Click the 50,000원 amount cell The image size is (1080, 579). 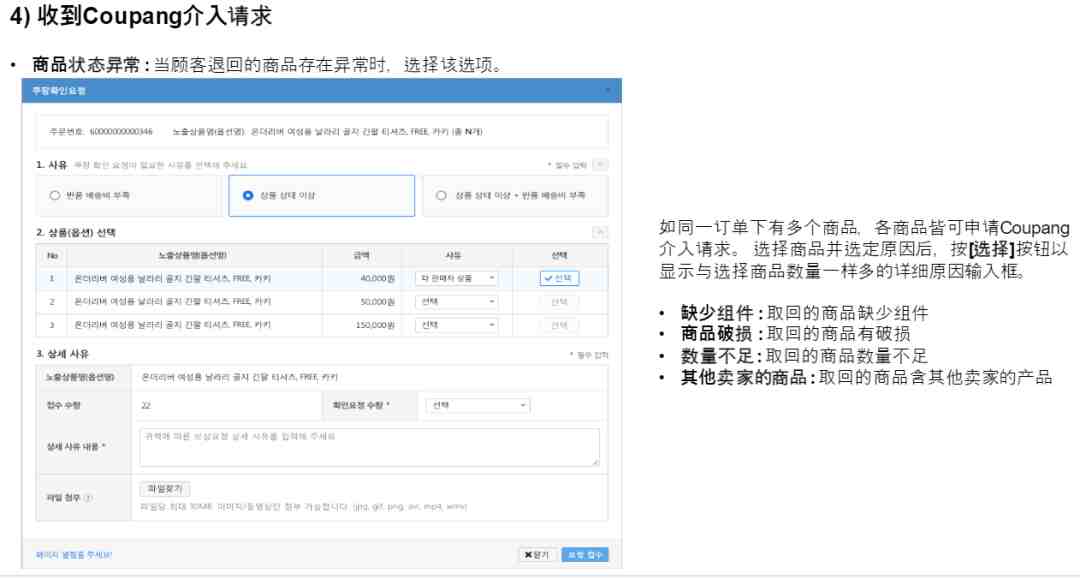pyautogui.click(x=377, y=302)
